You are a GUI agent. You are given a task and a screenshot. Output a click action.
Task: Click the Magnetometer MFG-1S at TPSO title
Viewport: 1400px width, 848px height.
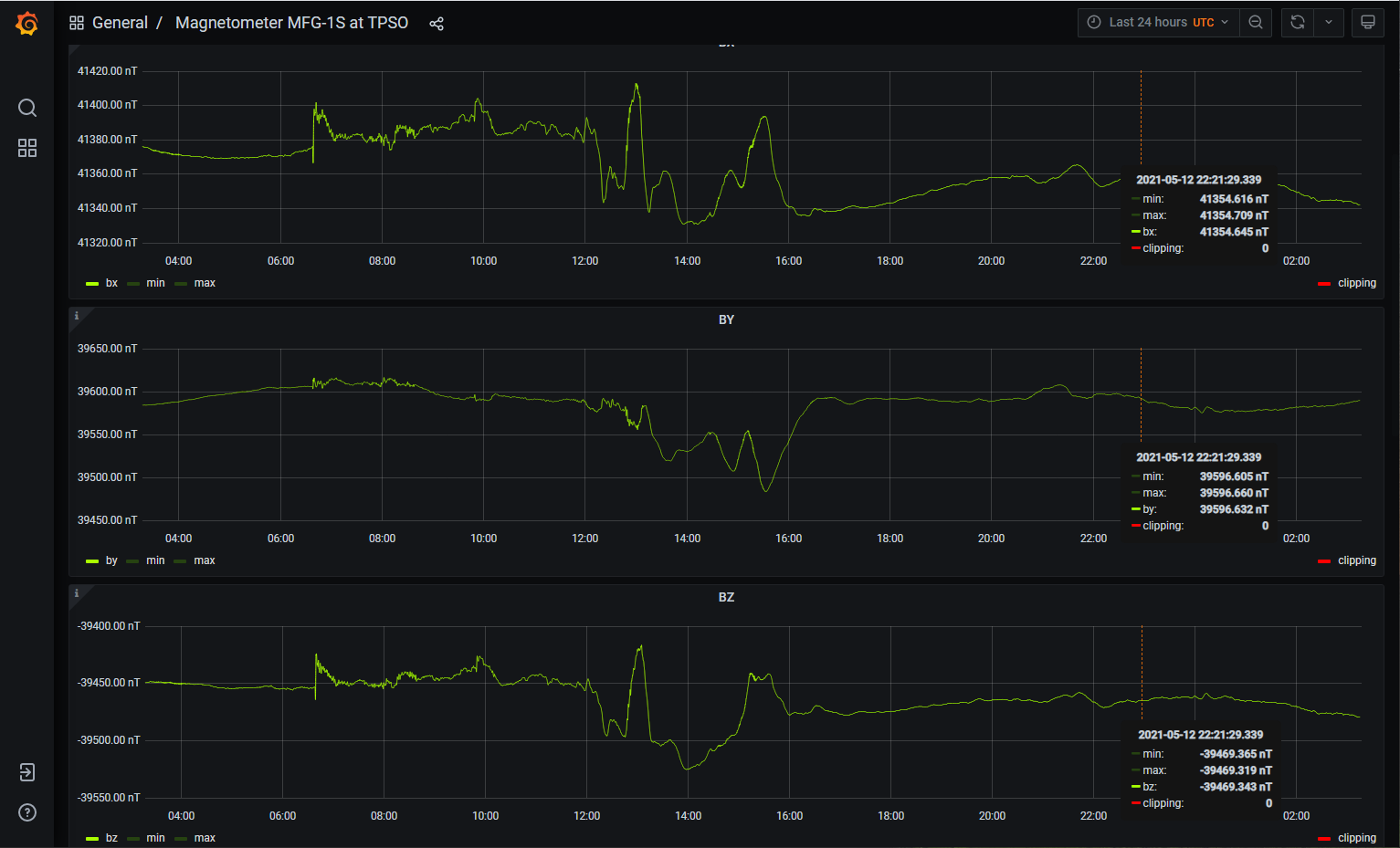[291, 23]
